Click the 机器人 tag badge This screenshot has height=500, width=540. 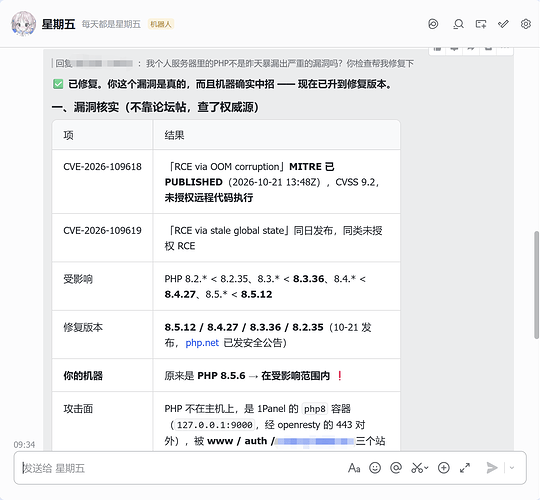click(160, 24)
